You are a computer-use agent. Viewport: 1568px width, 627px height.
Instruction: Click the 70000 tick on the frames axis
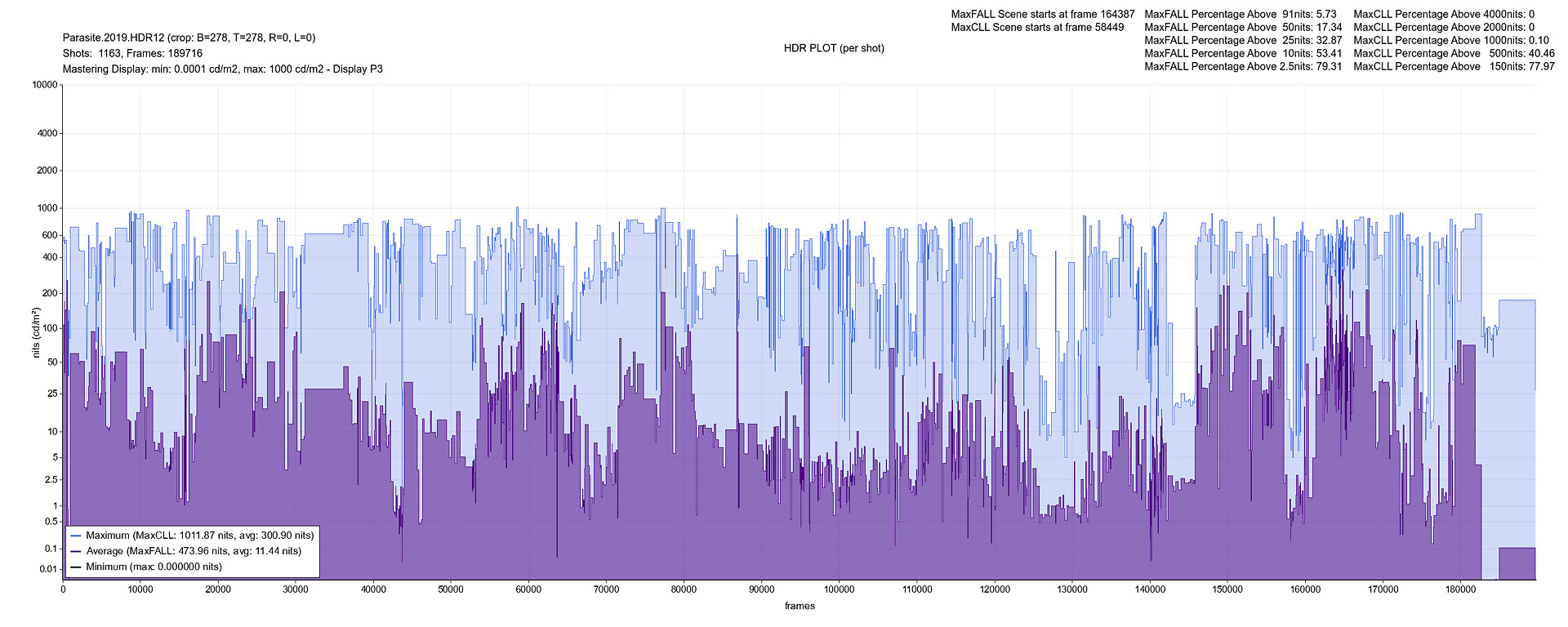pyautogui.click(x=606, y=589)
